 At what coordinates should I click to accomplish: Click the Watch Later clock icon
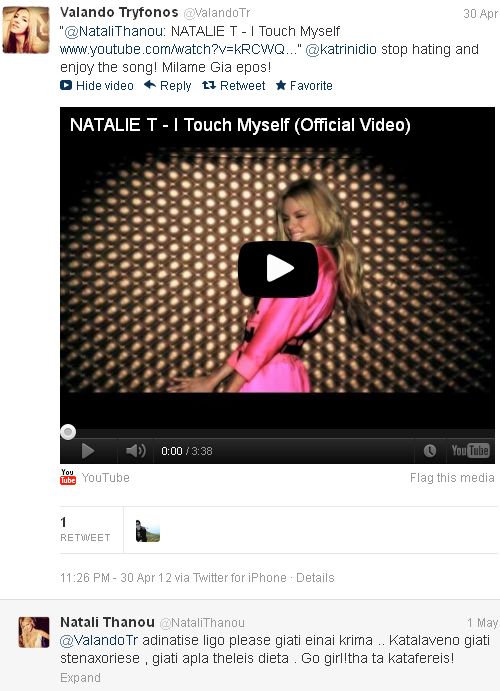(430, 450)
